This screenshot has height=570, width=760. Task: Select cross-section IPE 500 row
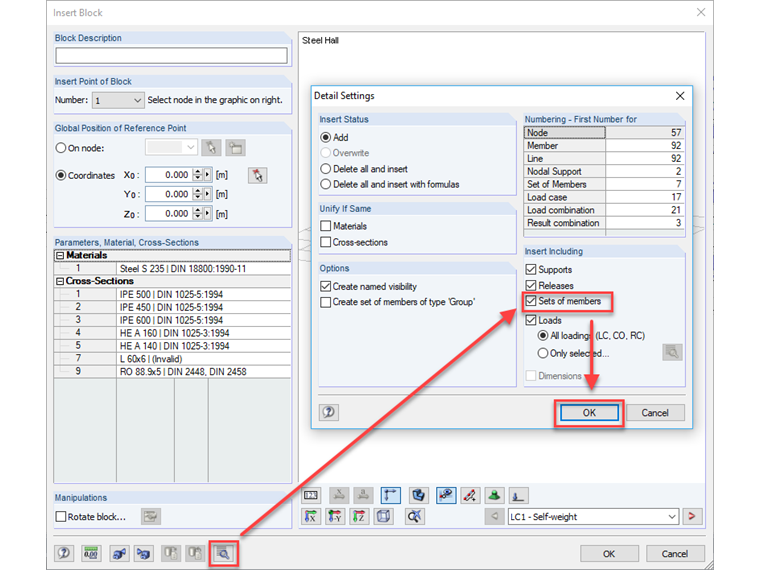(x=173, y=294)
